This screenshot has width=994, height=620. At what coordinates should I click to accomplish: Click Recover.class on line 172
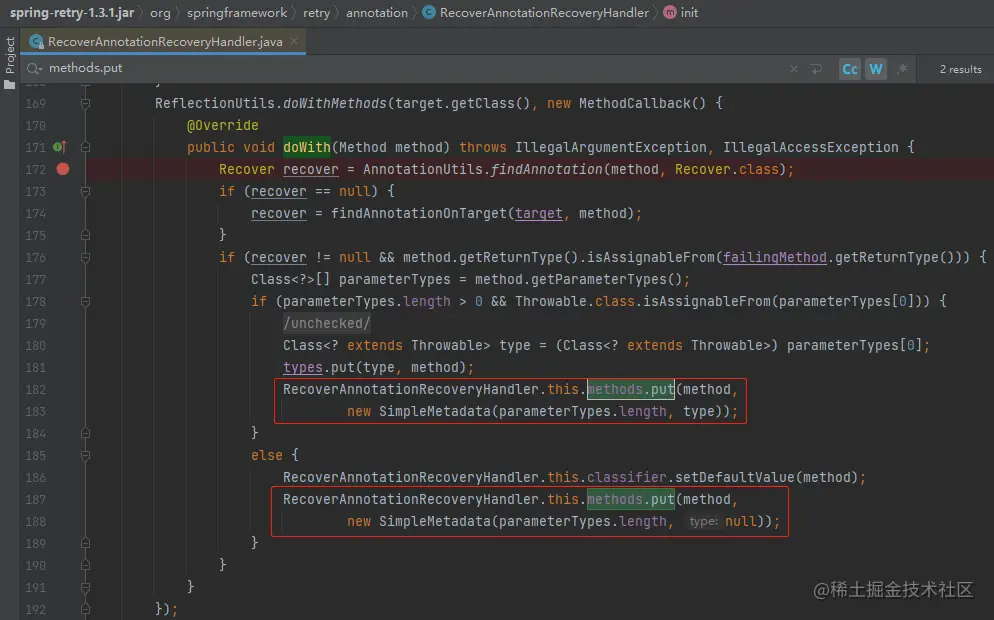(x=726, y=169)
